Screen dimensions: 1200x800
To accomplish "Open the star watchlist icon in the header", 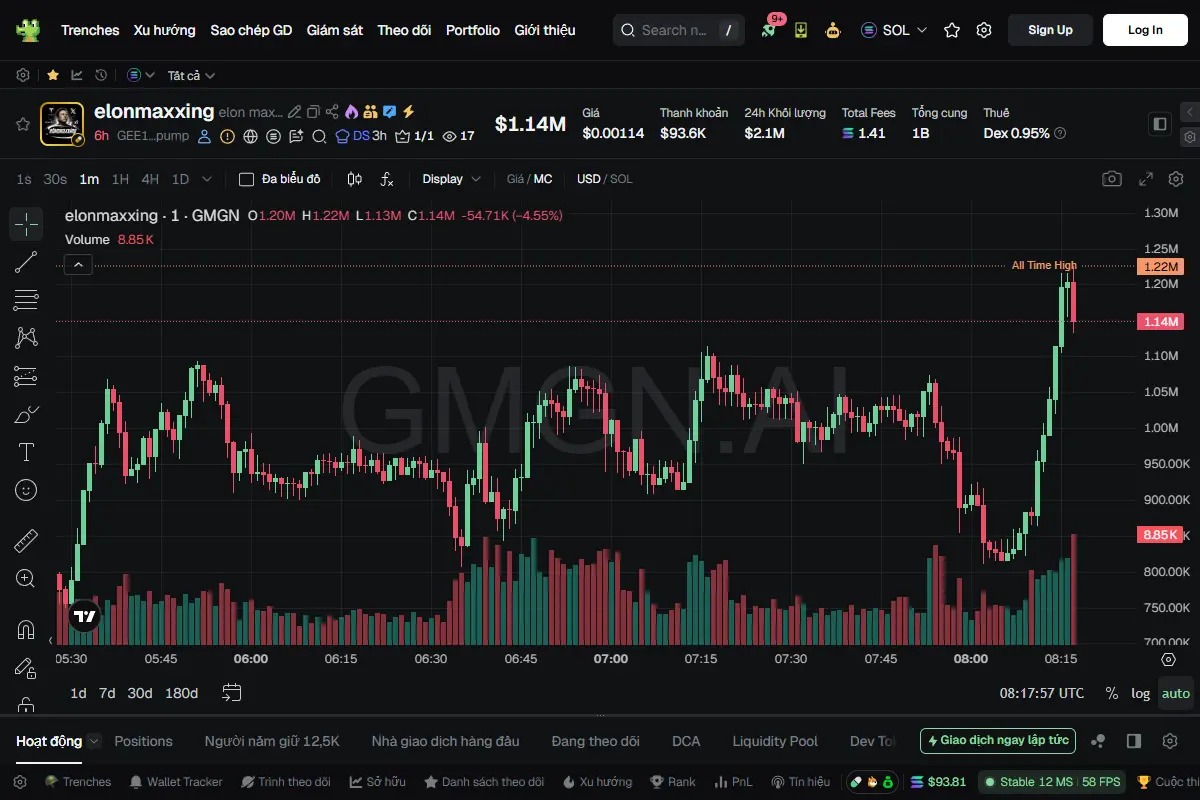I will [x=952, y=30].
